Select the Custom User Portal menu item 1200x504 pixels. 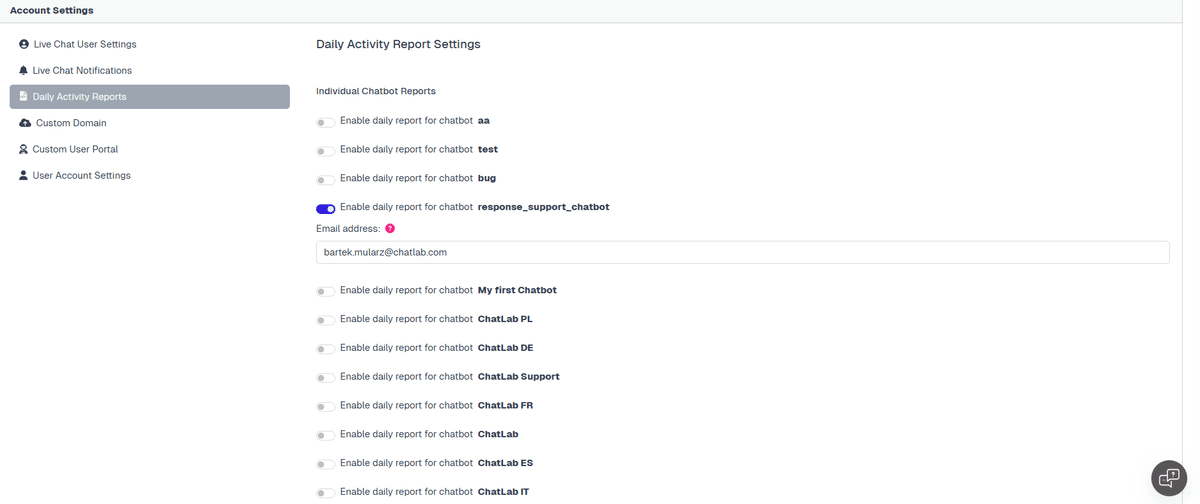(x=75, y=149)
